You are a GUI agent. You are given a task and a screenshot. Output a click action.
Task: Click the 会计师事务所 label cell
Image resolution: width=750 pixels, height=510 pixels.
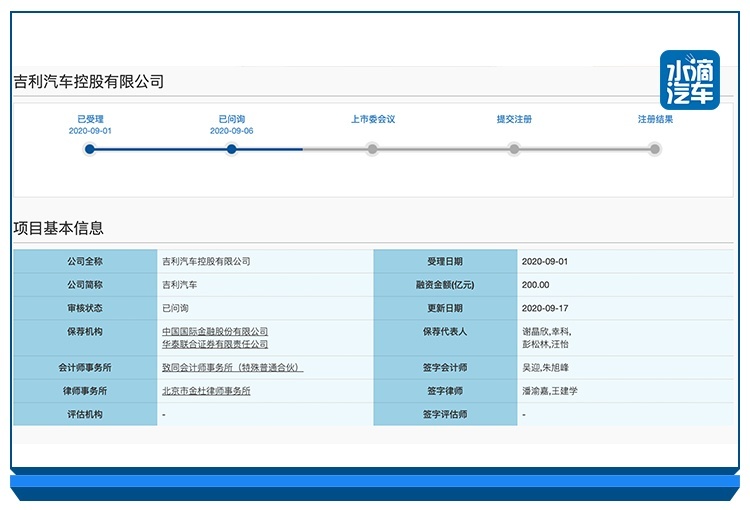click(85, 367)
